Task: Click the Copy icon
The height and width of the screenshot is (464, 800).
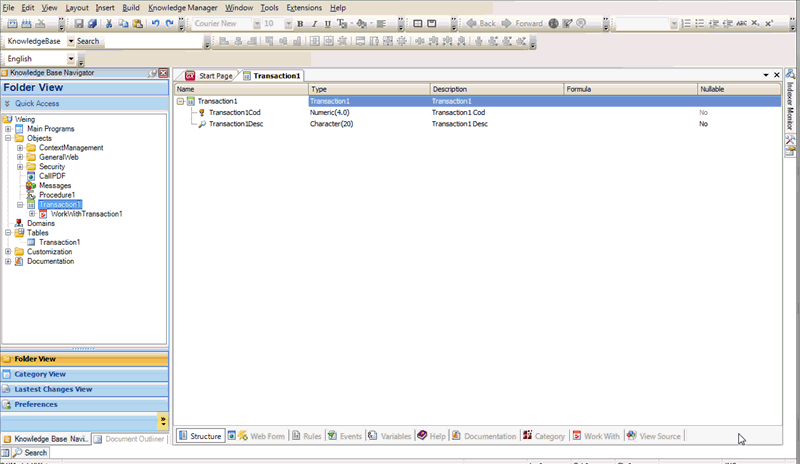Action: [x=123, y=23]
